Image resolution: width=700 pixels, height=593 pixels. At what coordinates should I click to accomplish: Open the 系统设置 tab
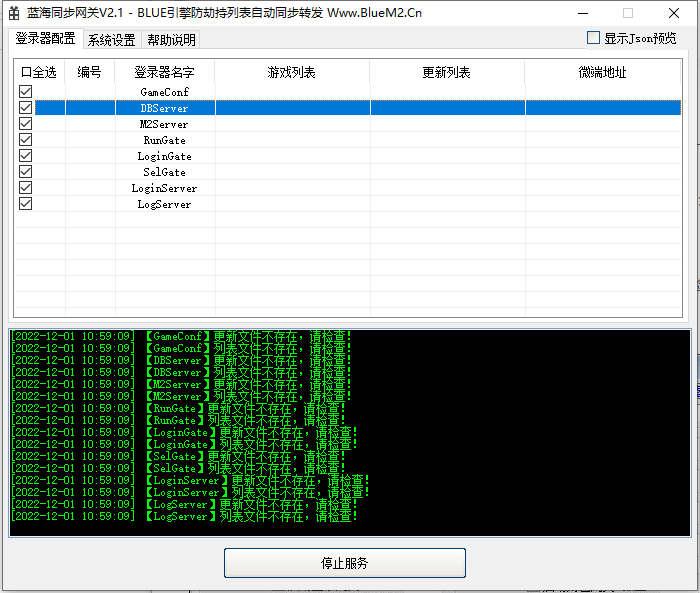pos(112,40)
